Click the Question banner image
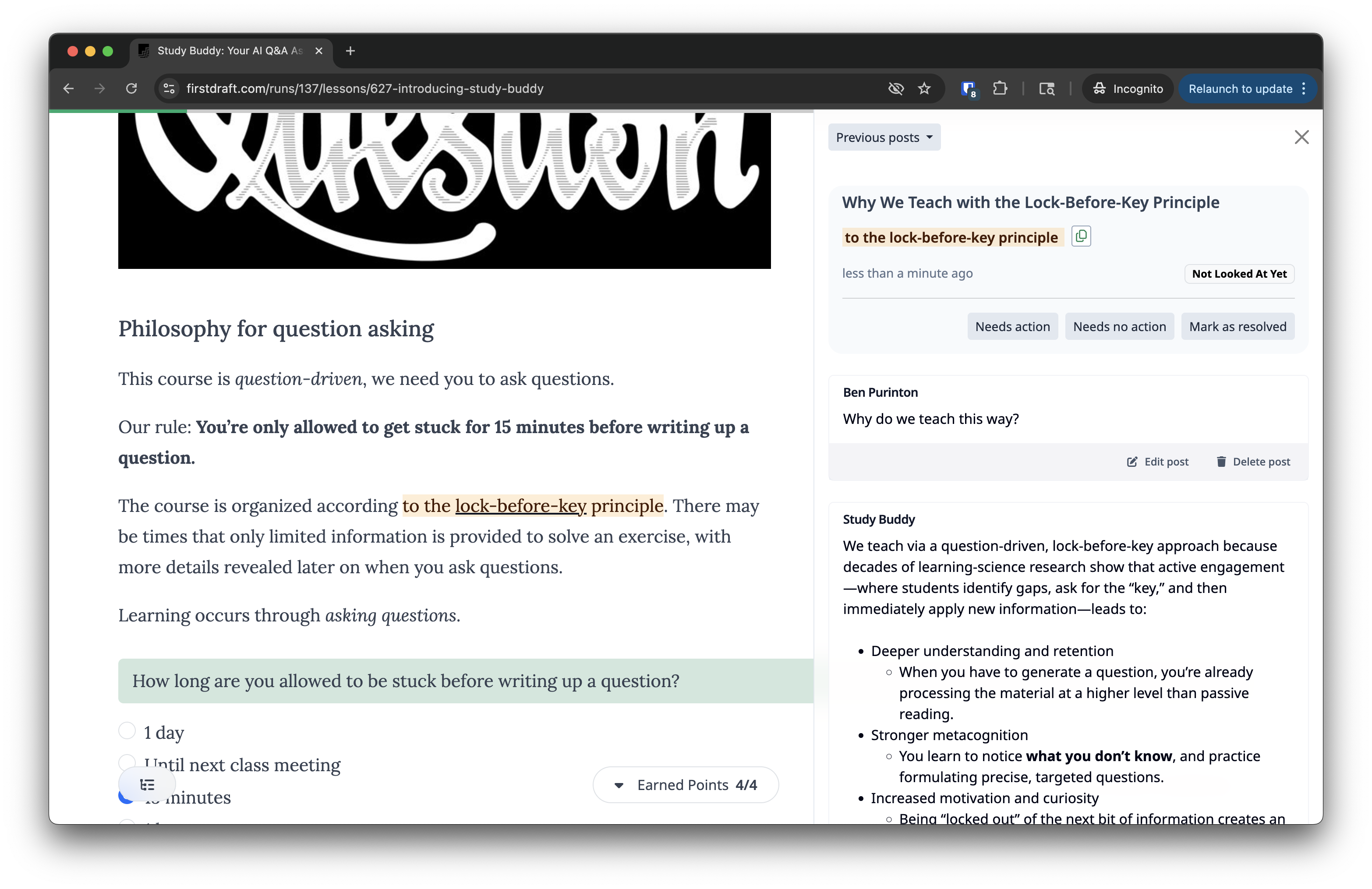 coord(444,190)
